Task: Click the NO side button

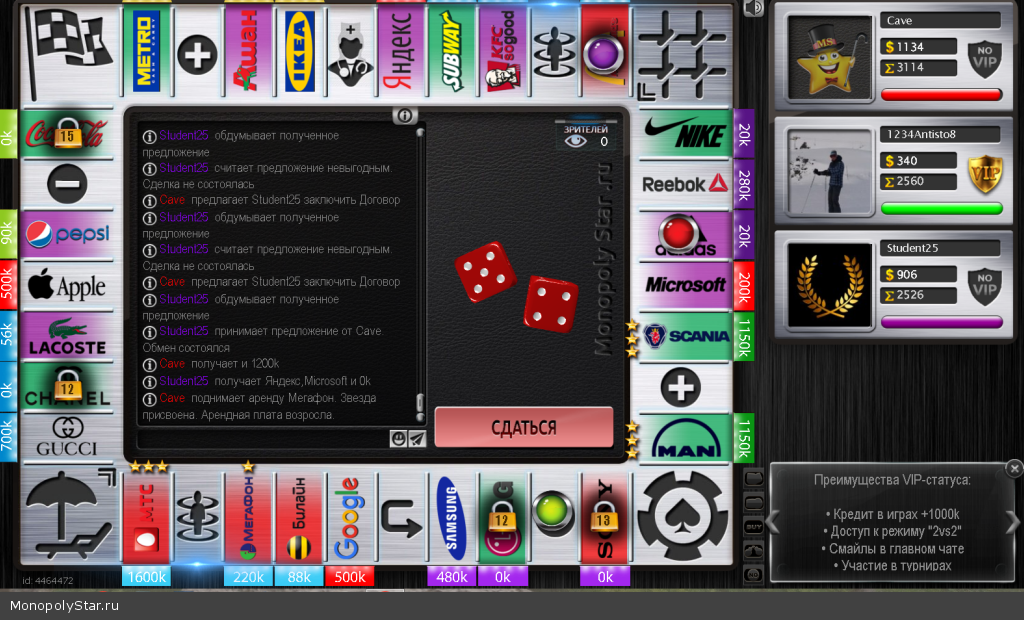Action: pos(754,575)
